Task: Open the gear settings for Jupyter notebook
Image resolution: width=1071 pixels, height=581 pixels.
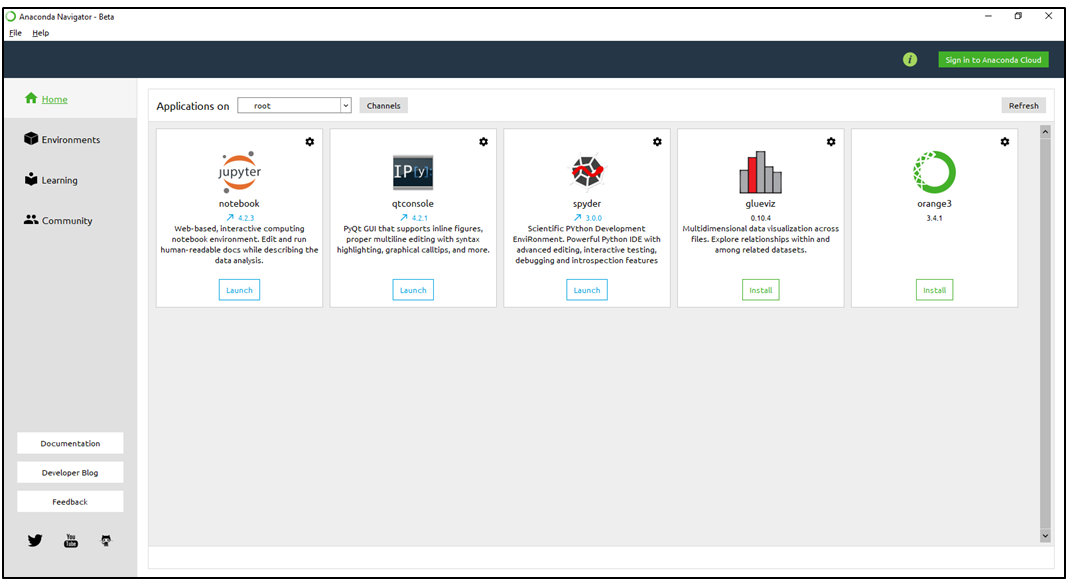Action: tap(310, 142)
